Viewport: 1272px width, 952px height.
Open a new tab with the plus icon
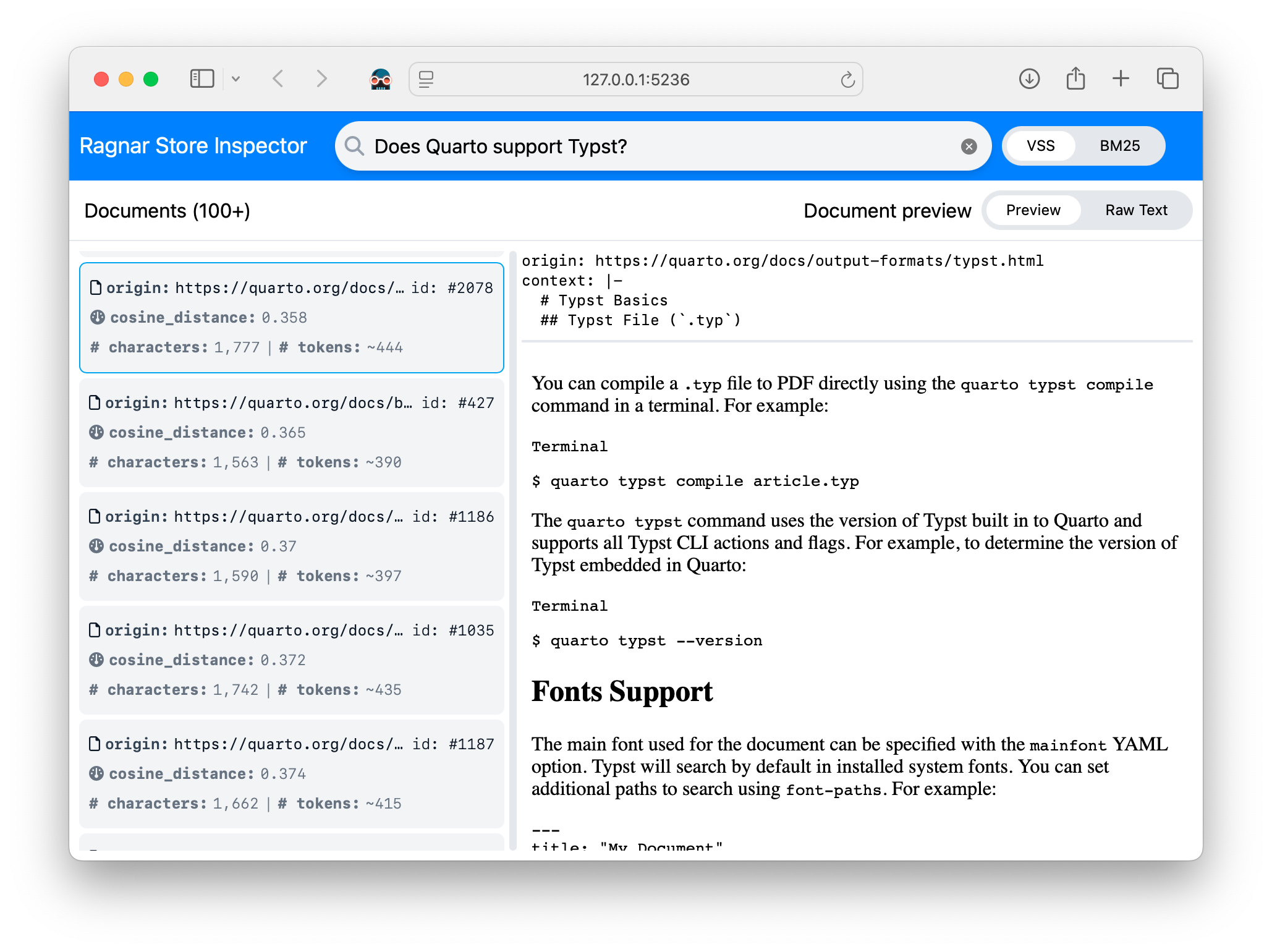click(x=1121, y=79)
